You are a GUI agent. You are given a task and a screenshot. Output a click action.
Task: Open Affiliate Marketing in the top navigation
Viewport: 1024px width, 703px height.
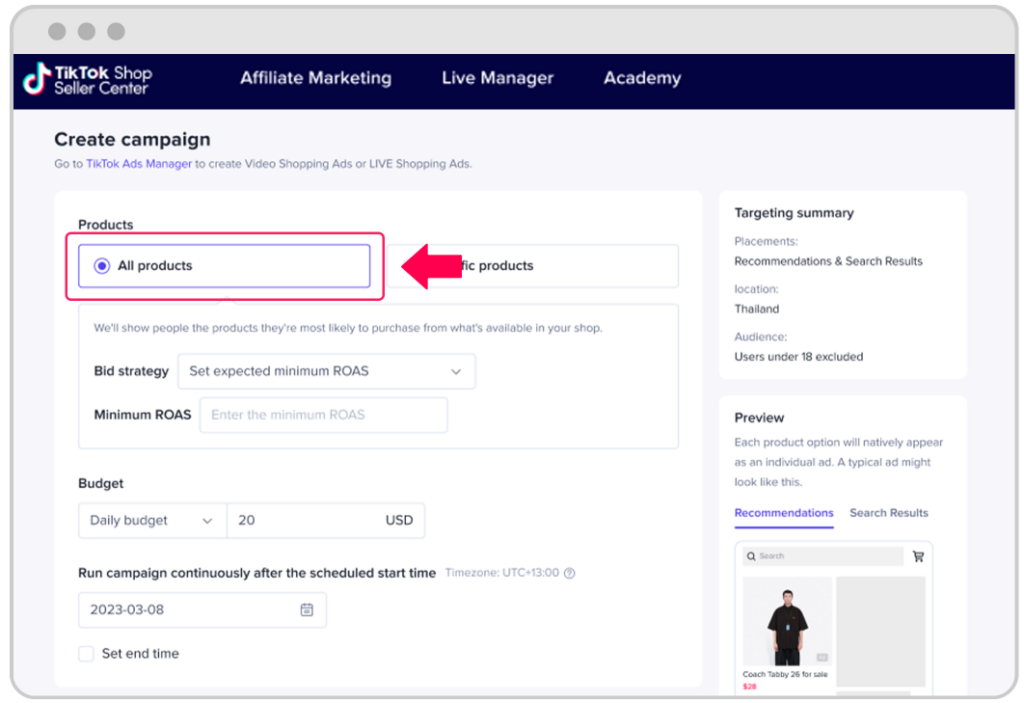coord(316,78)
